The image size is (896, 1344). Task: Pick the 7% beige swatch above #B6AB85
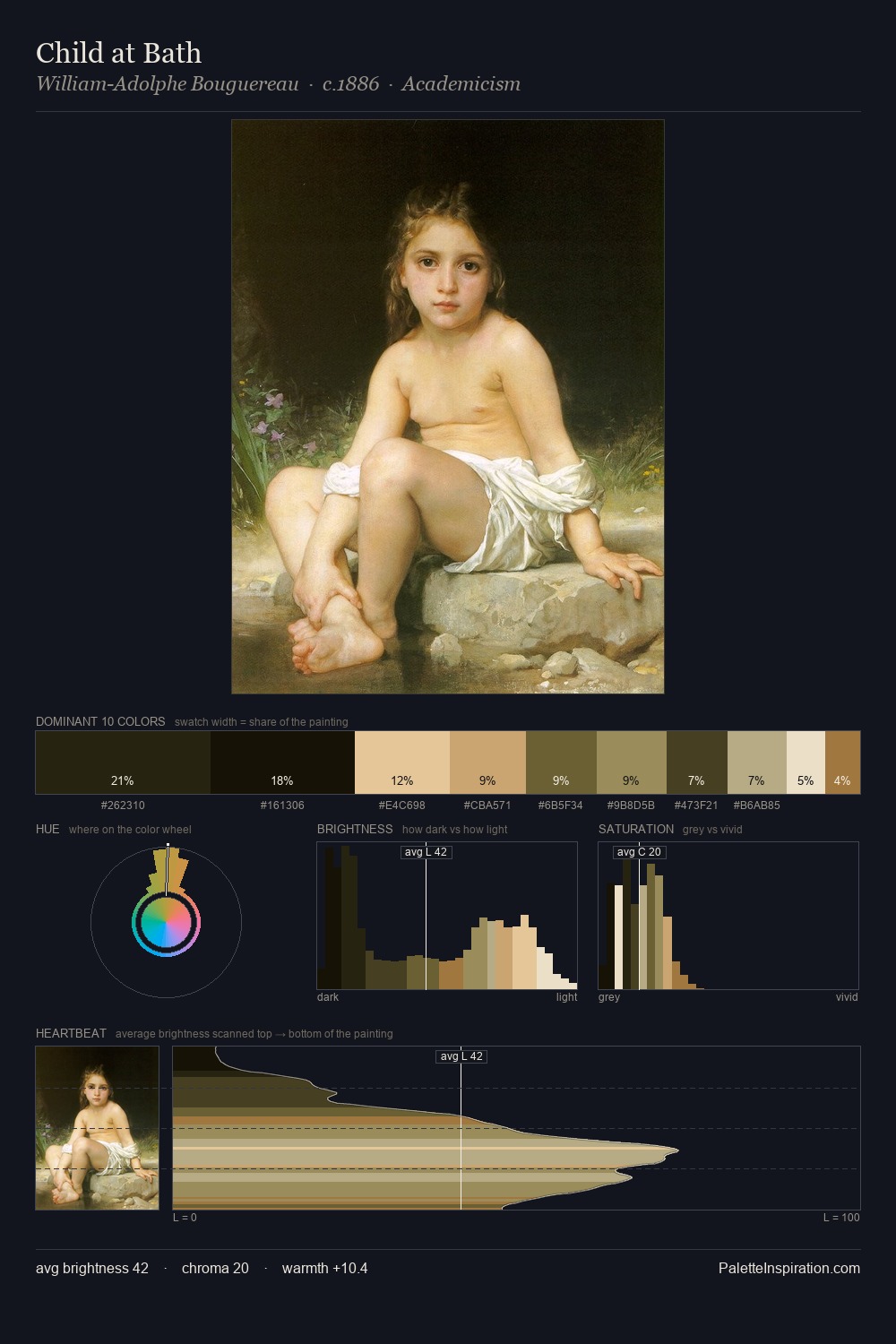757,762
